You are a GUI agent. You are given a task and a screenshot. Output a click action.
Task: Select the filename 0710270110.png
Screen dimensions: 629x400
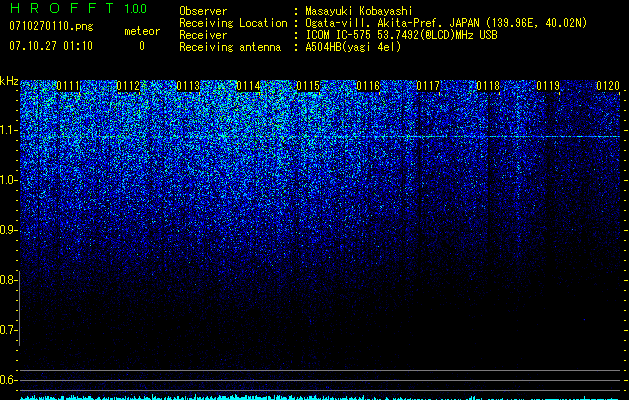(51, 26)
